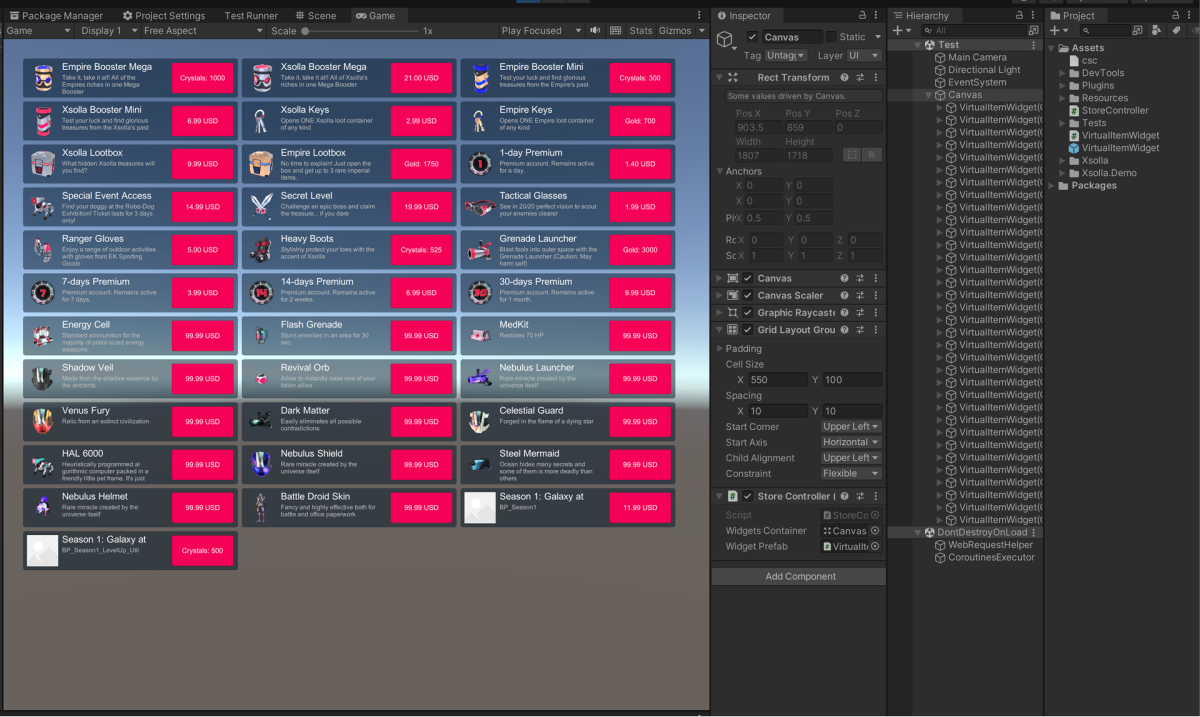Uncheck the Grid Layout Group component
The width and height of the screenshot is (1200, 717).
[x=748, y=330]
